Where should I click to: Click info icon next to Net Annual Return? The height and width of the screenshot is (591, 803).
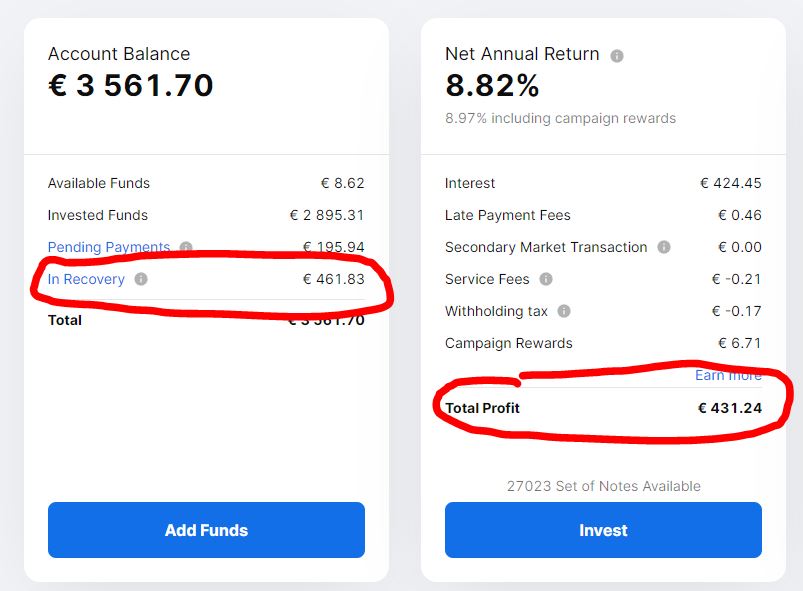(x=617, y=56)
